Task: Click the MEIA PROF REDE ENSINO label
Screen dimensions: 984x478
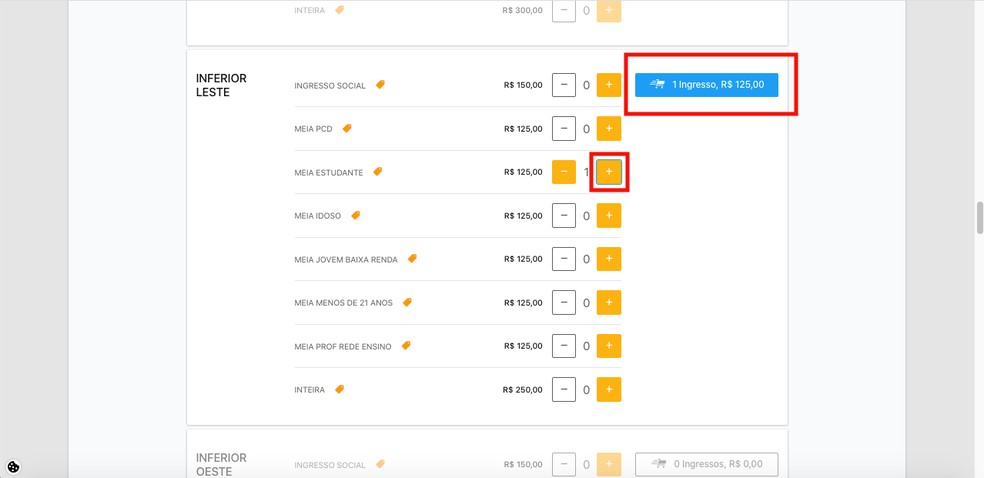Action: (343, 346)
